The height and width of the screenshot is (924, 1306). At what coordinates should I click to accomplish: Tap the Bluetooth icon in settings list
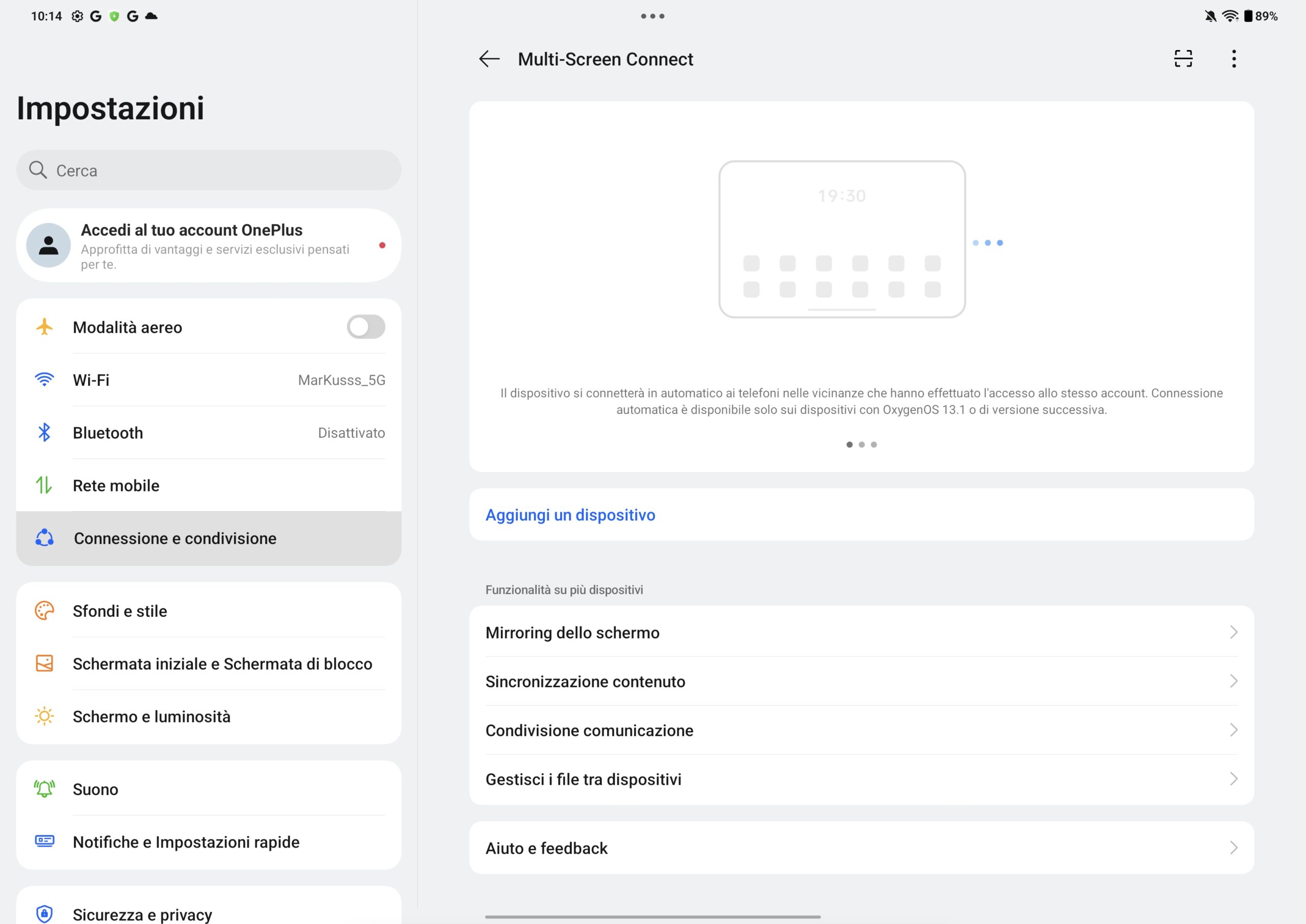point(44,433)
